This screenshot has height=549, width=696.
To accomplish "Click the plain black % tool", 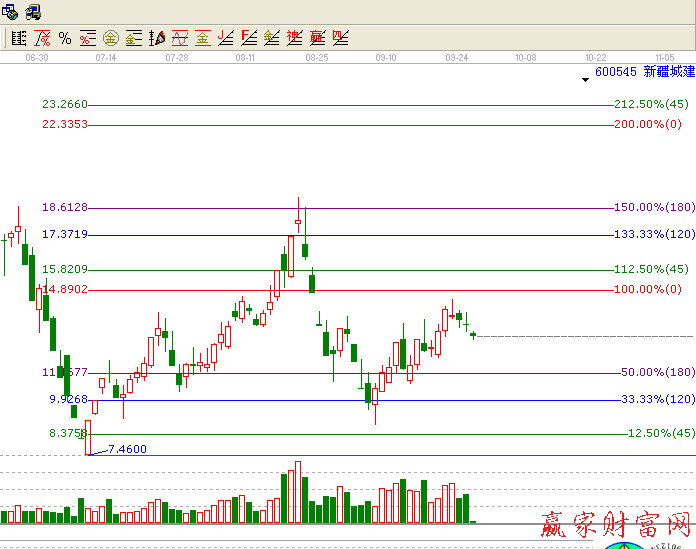I will pos(65,39).
